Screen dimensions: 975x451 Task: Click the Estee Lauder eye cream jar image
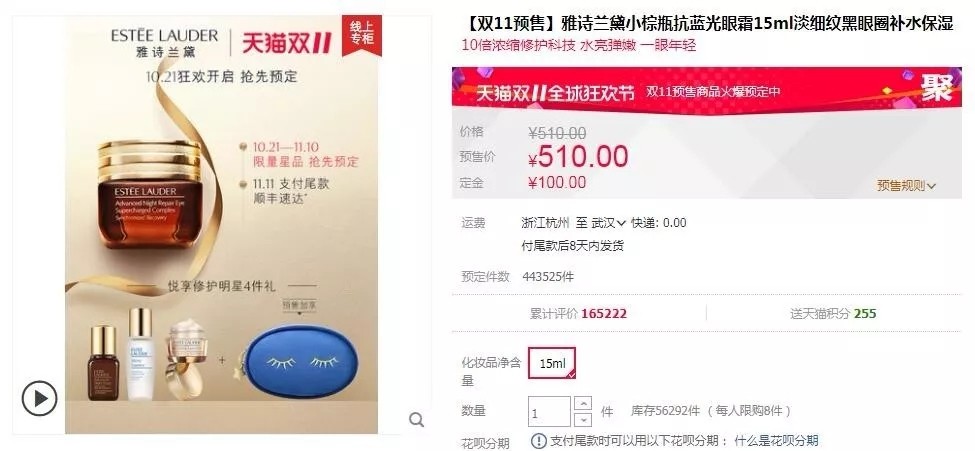(150, 195)
